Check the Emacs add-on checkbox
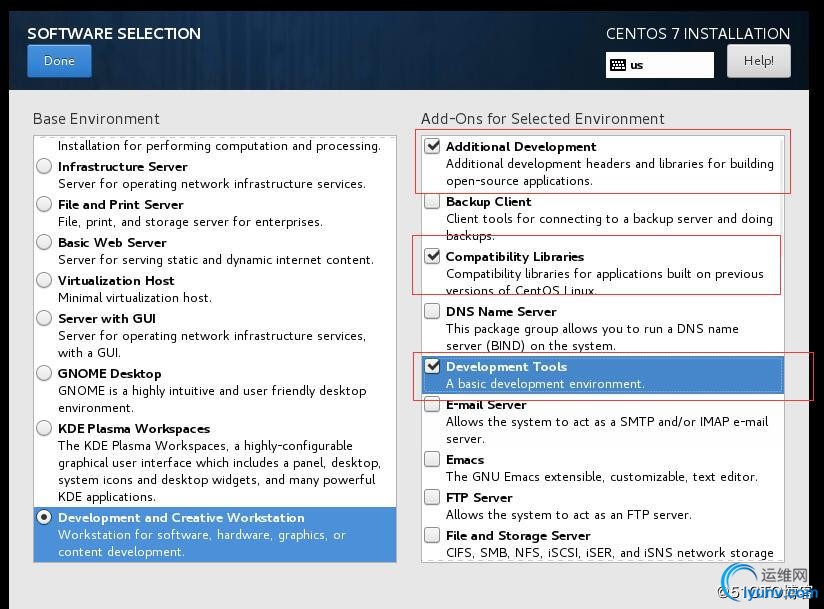 [432, 459]
